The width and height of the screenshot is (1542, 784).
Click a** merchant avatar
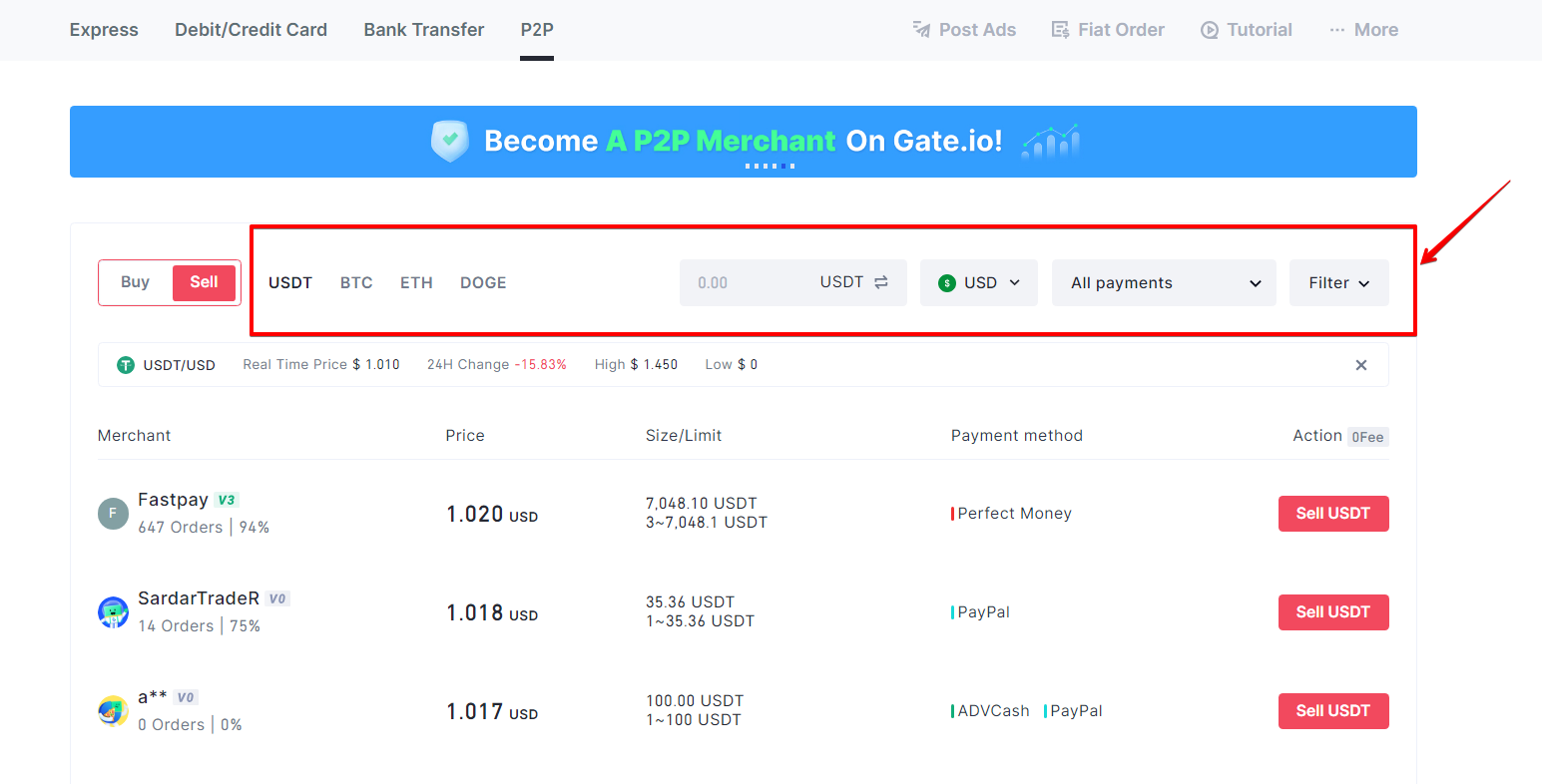coord(113,710)
